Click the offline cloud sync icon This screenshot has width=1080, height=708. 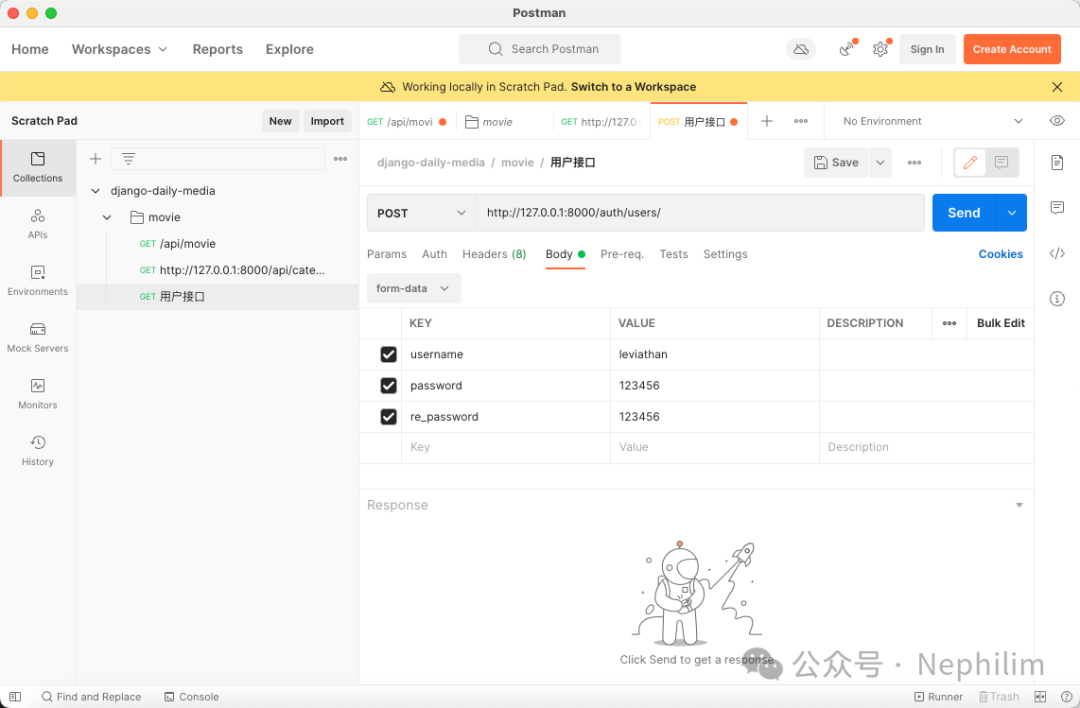point(800,49)
